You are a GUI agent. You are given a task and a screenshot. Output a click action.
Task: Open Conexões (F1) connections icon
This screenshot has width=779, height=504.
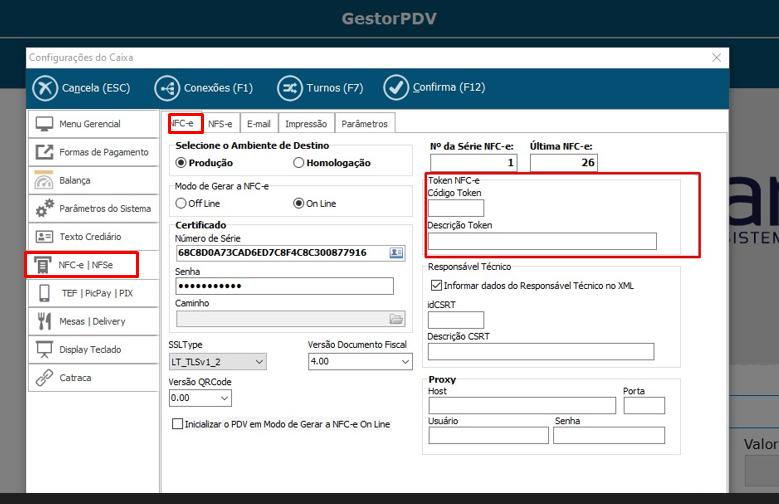point(167,88)
